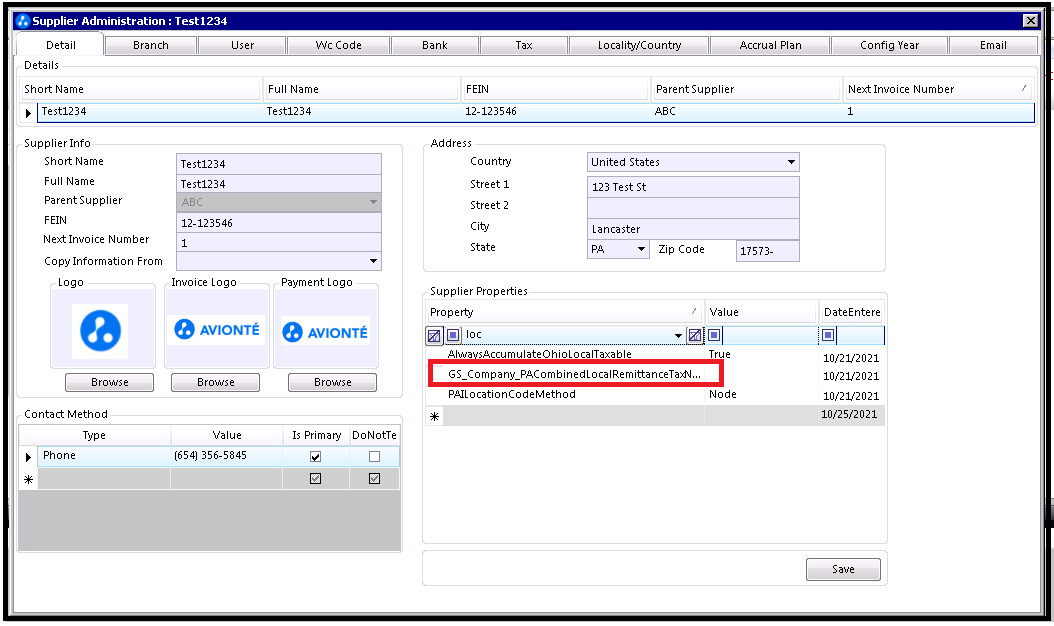Click the AlwaysAccumulateOhioLocalTaxable property
This screenshot has width=1054, height=626.
[540, 354]
